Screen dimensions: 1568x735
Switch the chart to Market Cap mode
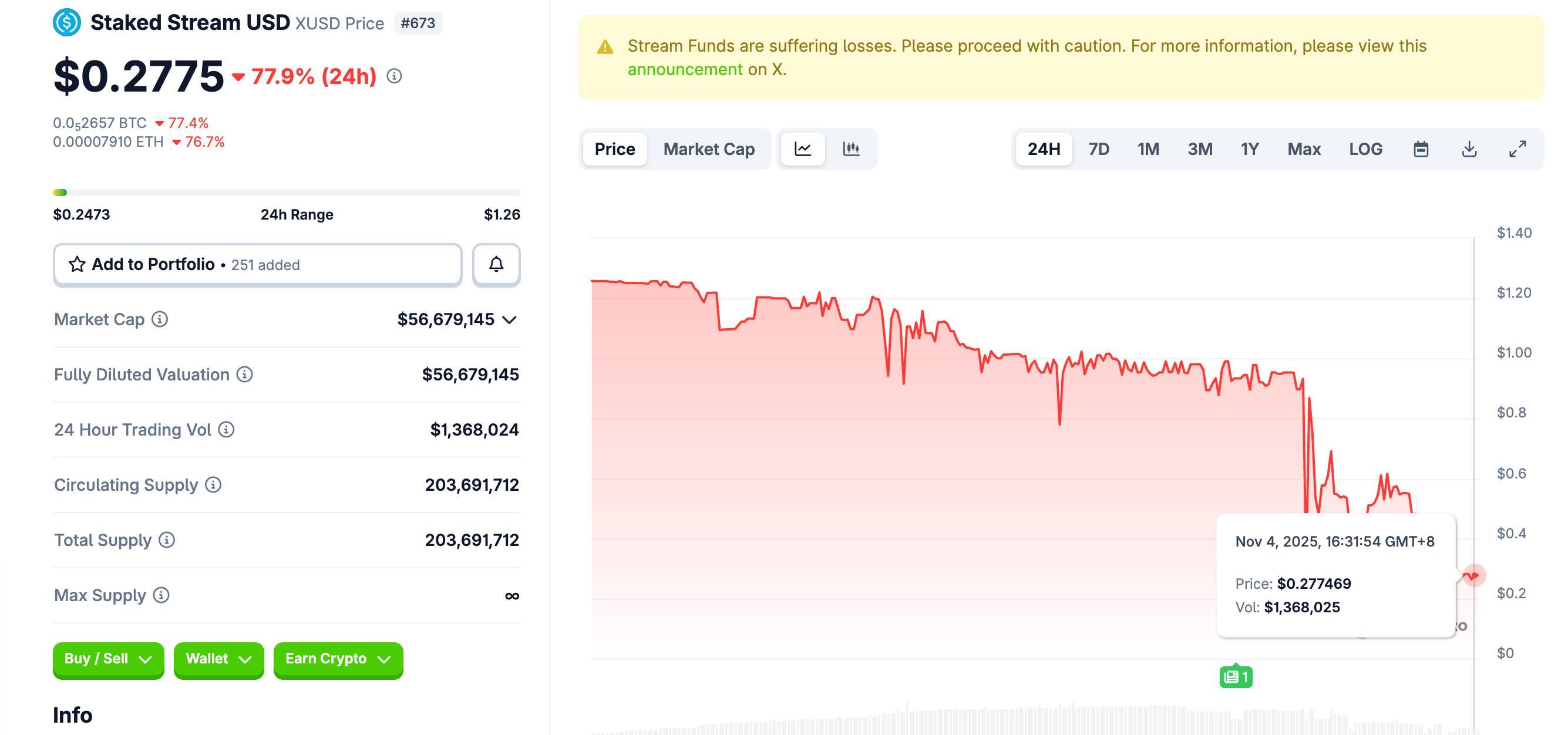click(708, 149)
